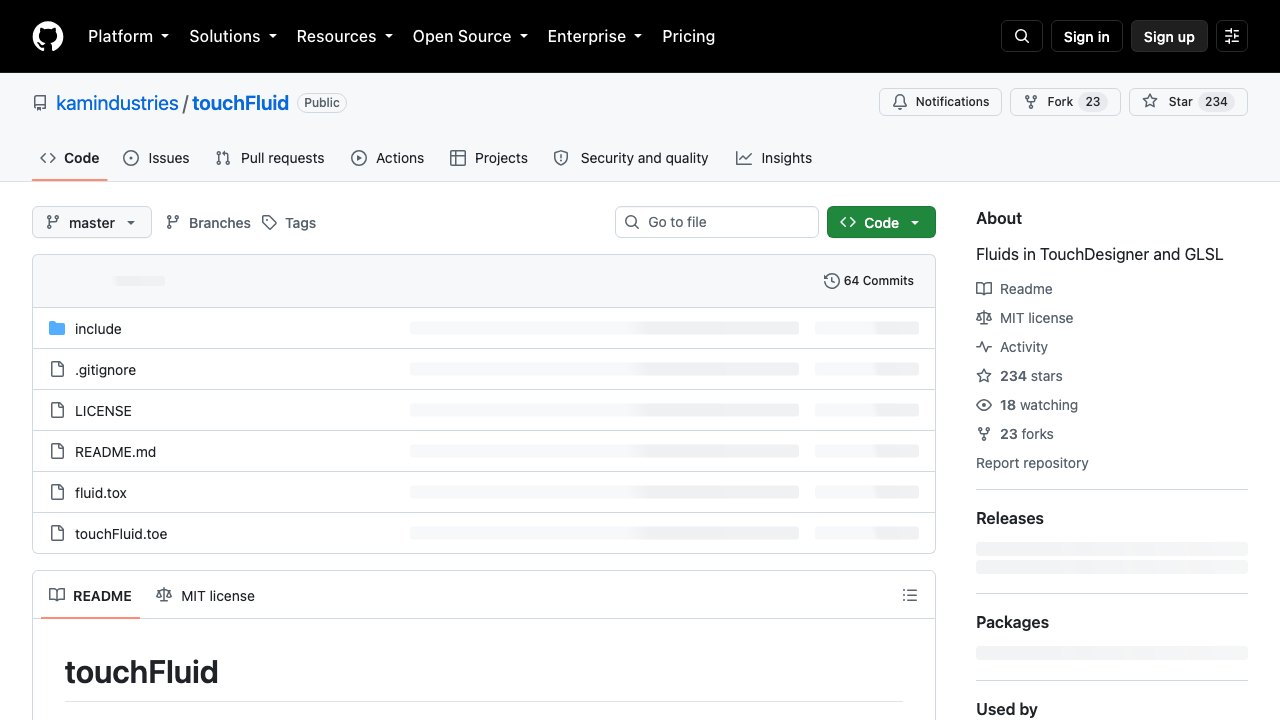The width and height of the screenshot is (1280, 720).
Task: Click the include folder icon
Action: (57, 329)
